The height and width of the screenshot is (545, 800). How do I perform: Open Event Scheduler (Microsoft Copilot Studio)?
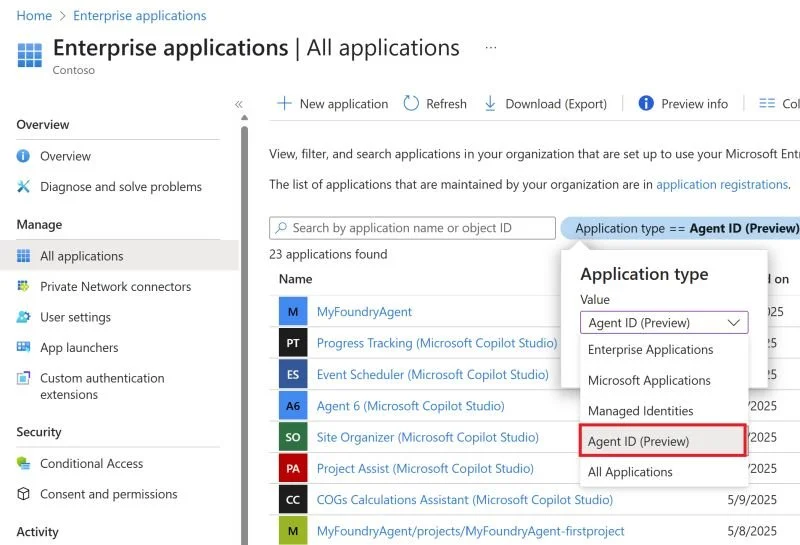pyautogui.click(x=433, y=375)
